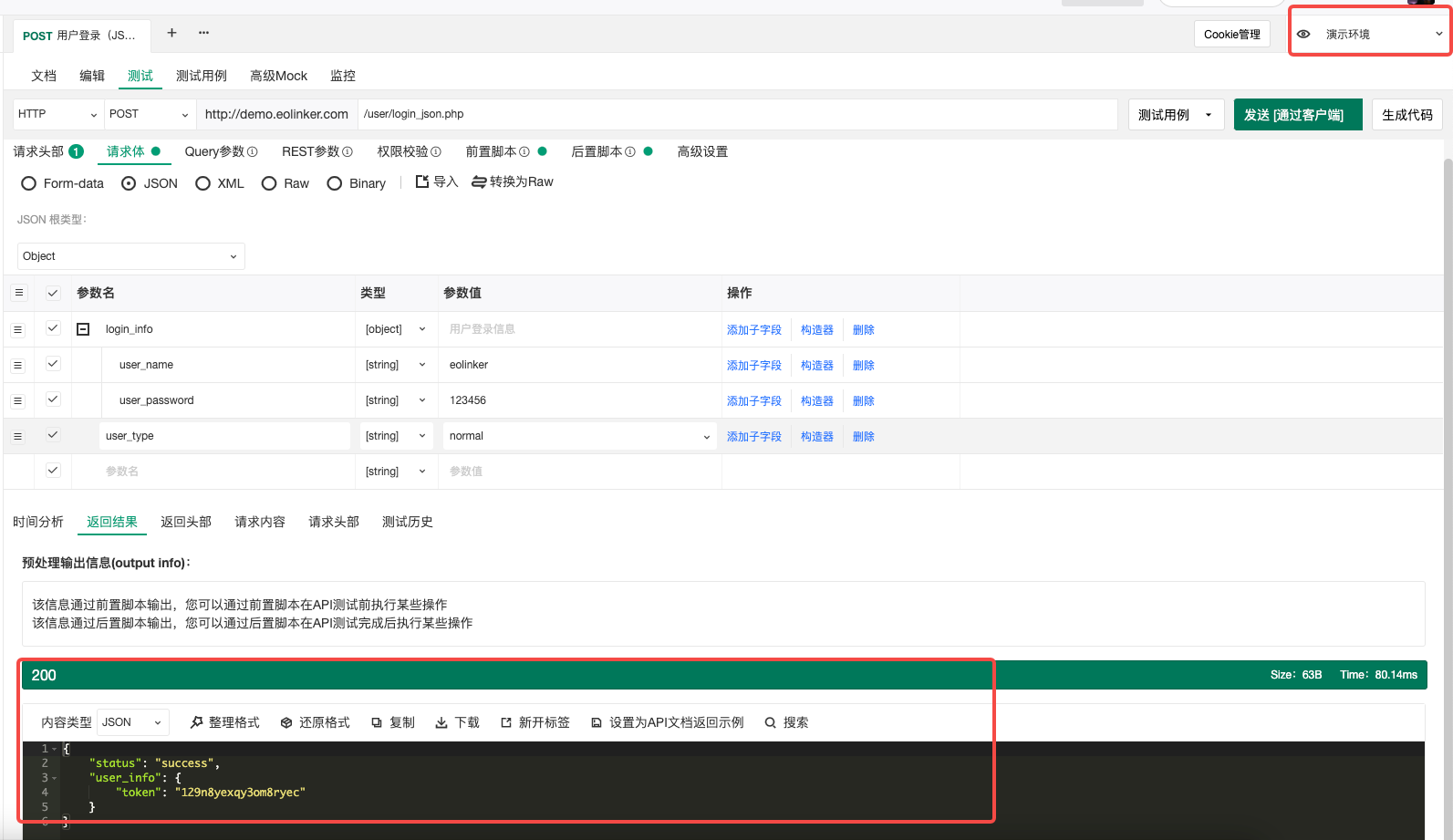The width and height of the screenshot is (1453, 840).
Task: Copy the response with 复制
Action: coord(393,722)
